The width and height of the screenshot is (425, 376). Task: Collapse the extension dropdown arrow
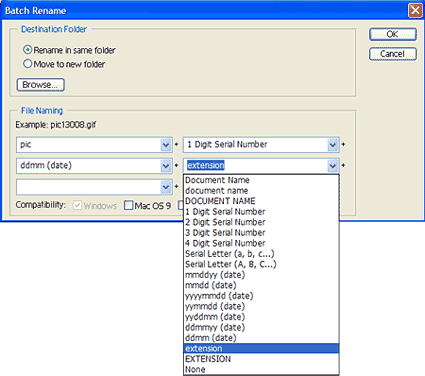[332, 166]
